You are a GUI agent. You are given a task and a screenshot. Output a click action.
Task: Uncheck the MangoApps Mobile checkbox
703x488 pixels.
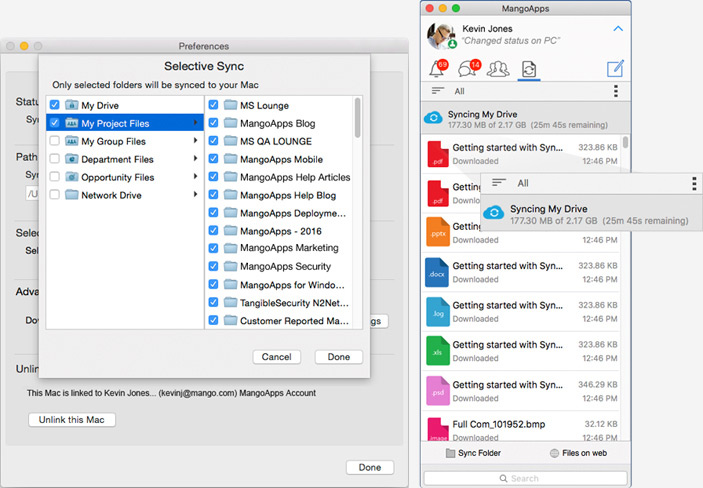pos(213,159)
